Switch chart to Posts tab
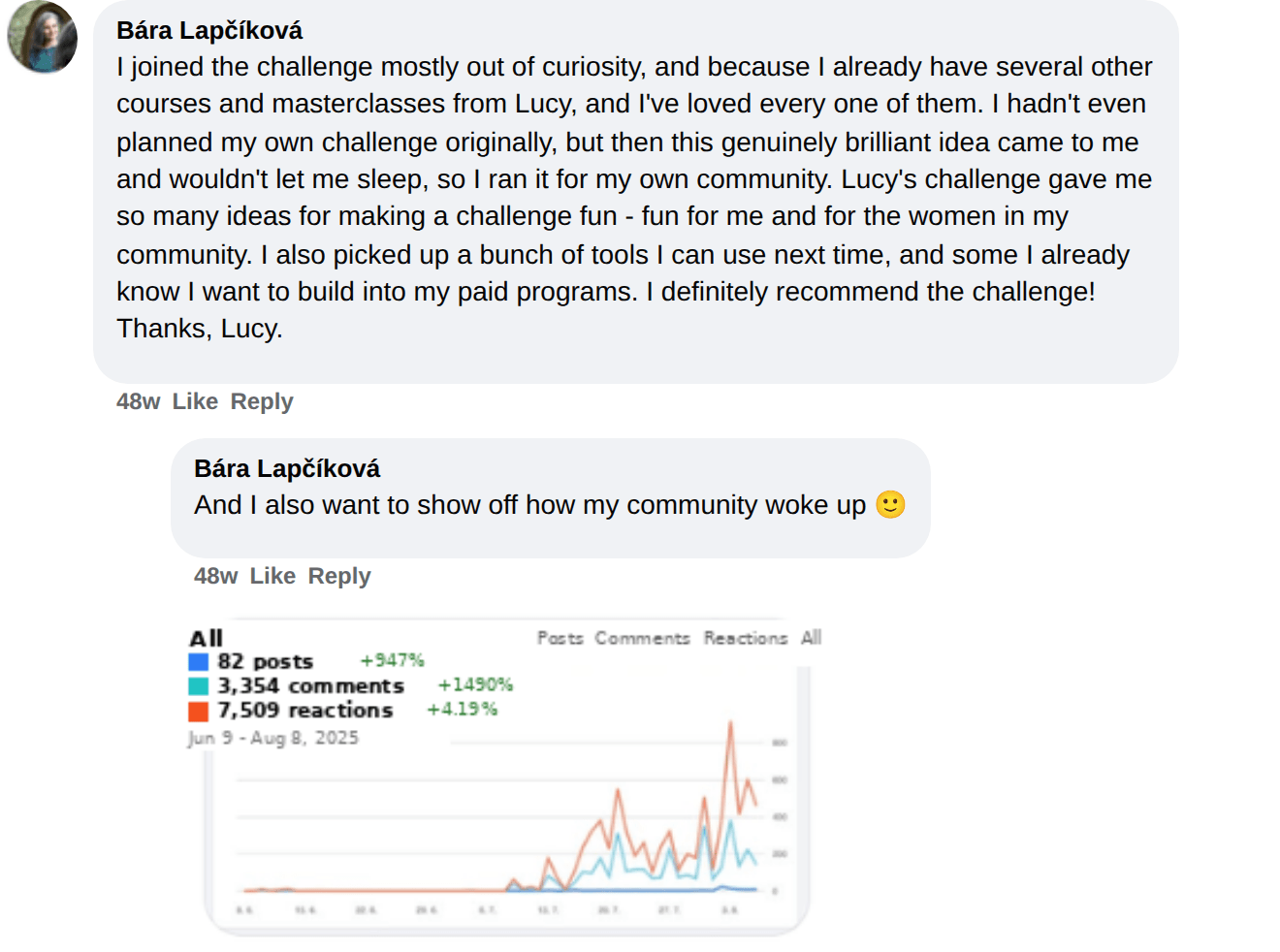Viewport: 1280px width, 952px height. click(x=560, y=638)
